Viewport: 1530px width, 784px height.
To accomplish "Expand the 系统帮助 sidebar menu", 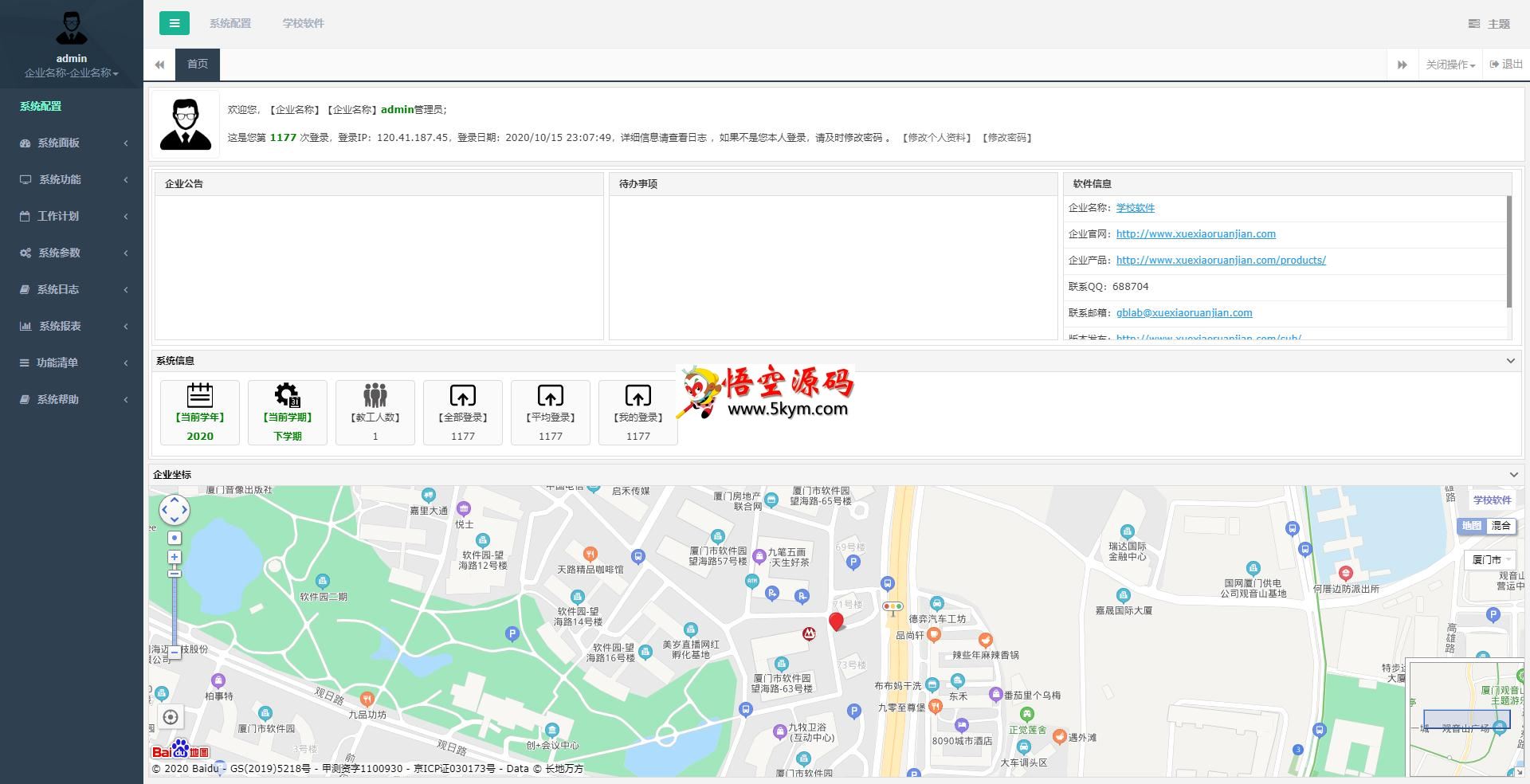I will 72,400.
